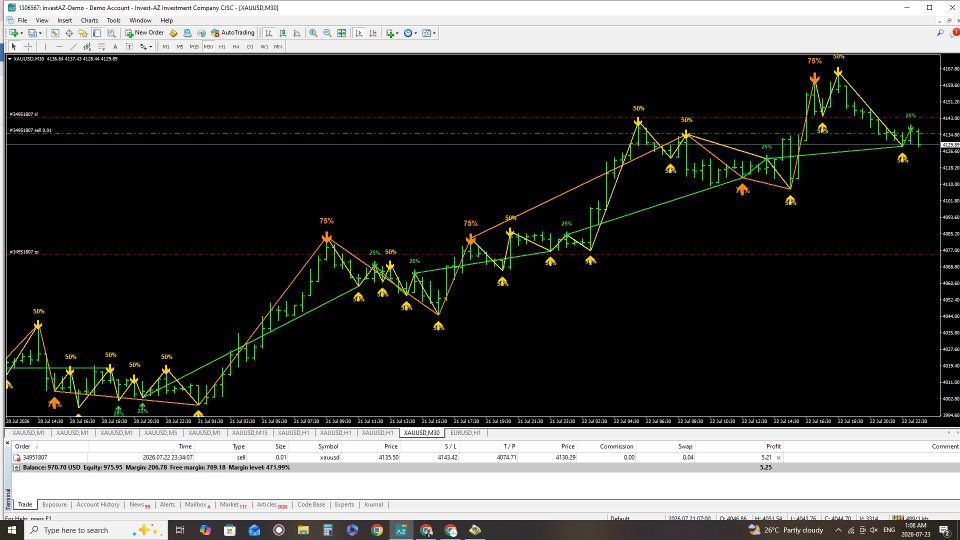
Task: Toggle the Terminal panel toolbar icon
Action: point(97,33)
